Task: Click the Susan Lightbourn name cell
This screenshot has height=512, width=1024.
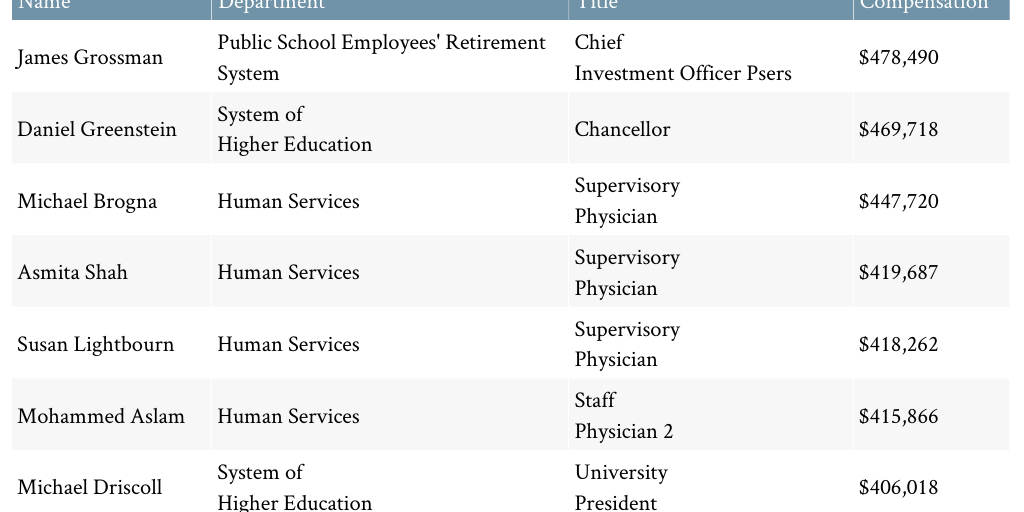Action: point(95,345)
